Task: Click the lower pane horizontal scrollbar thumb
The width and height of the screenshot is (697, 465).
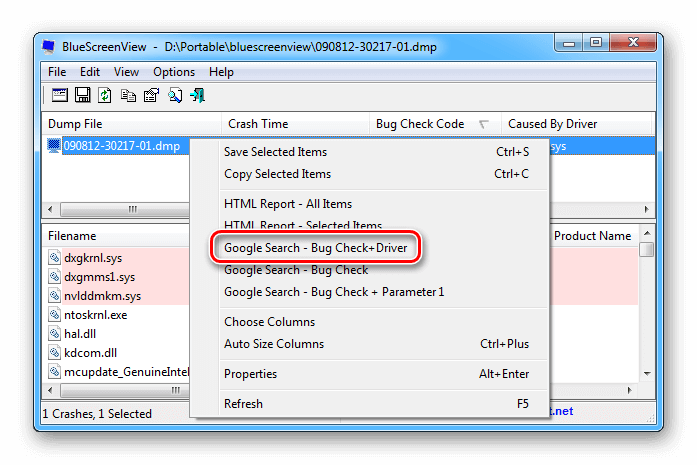Action: [x=125, y=390]
